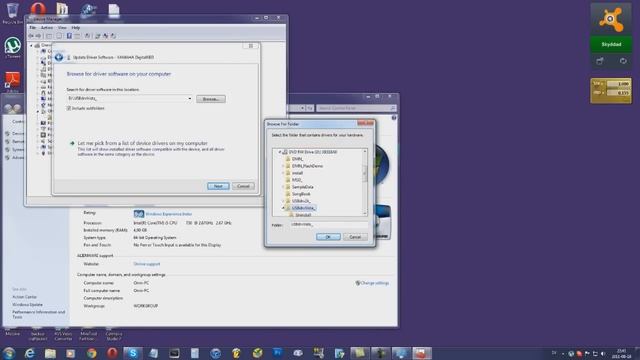Open Opera from the taskbar

coord(112,353)
